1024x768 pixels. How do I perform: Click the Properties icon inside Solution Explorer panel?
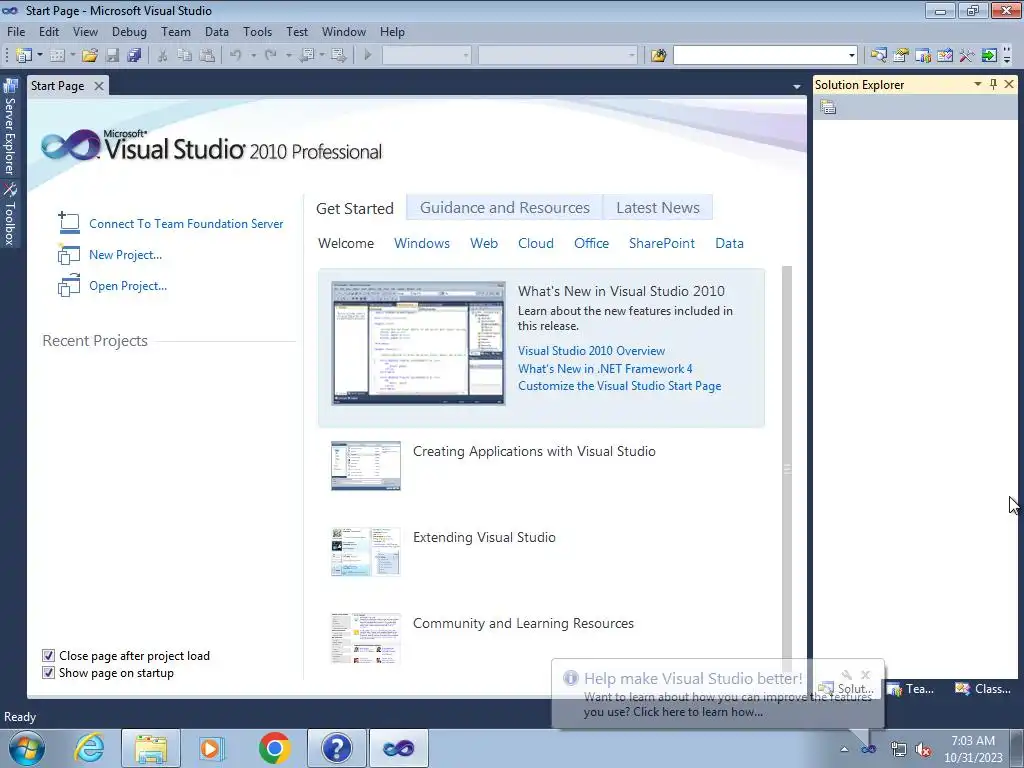tap(828, 107)
